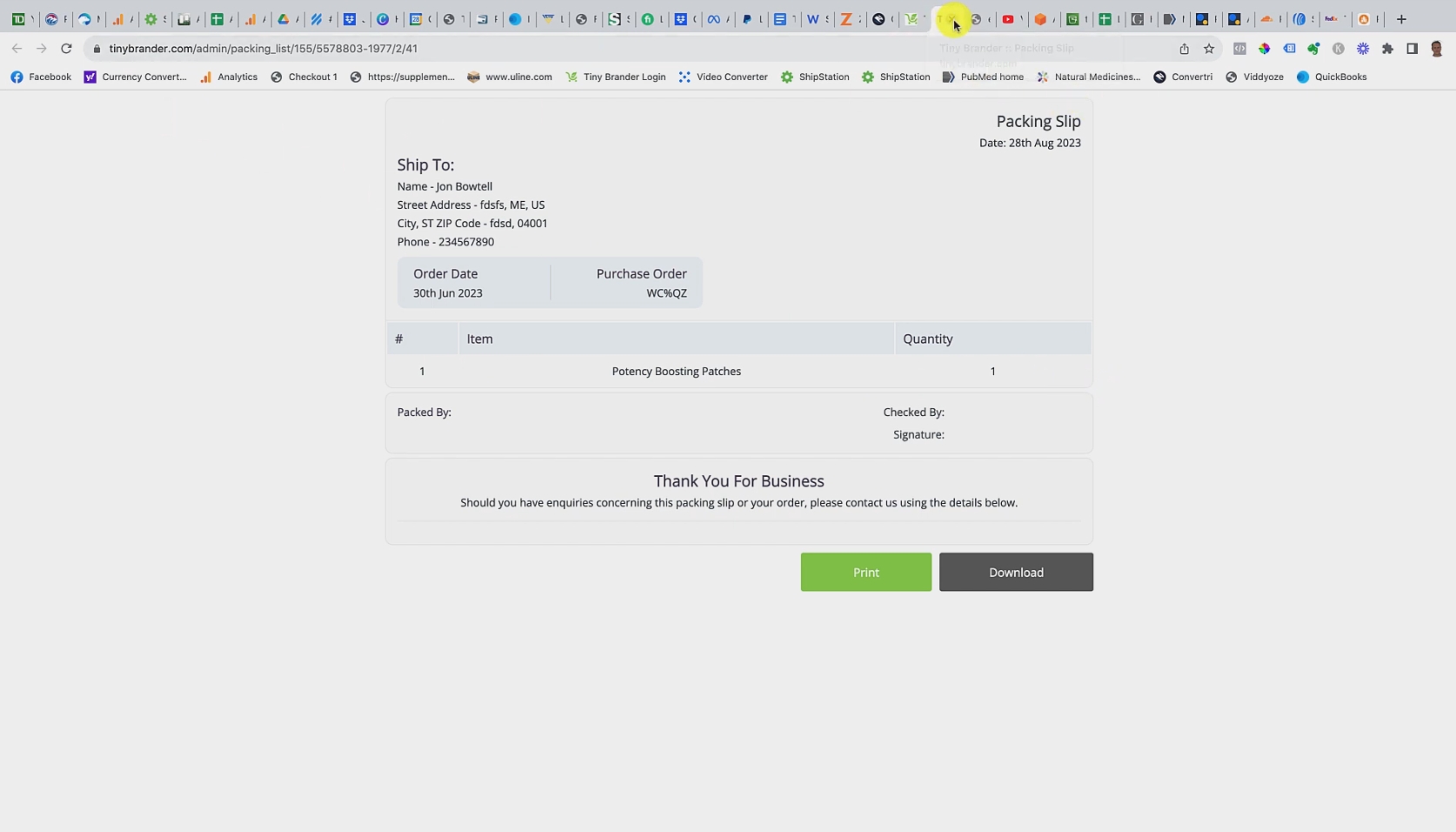The image size is (1456, 832).
Task: Bookmark this page with the star icon
Action: tap(1209, 49)
